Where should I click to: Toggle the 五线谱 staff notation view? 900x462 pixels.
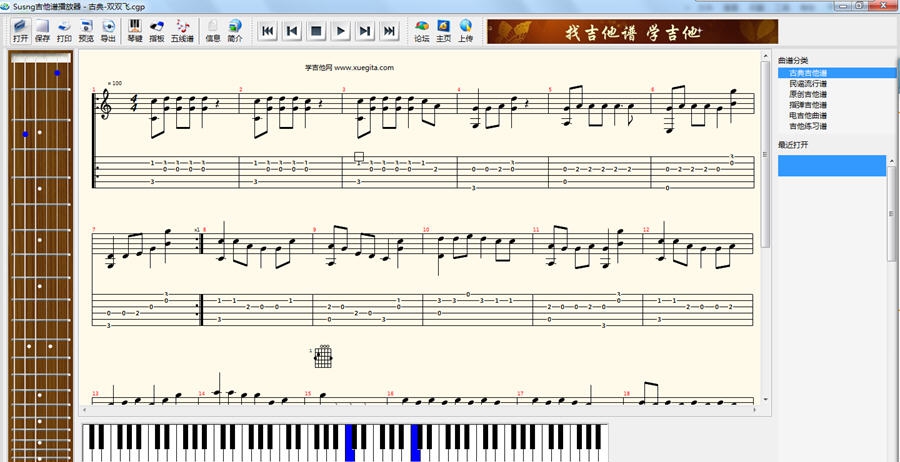coord(184,31)
